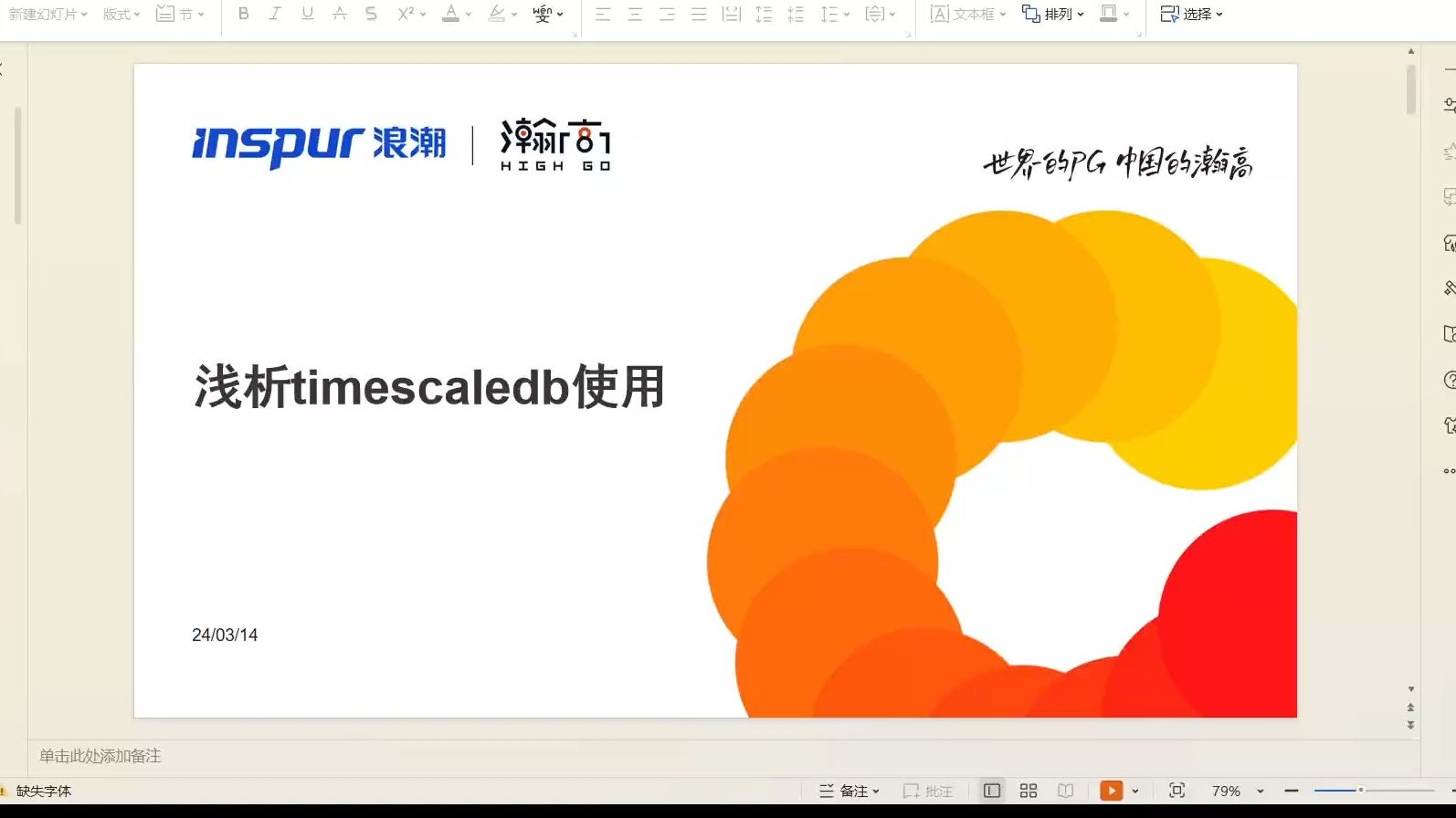Start the slideshow with play button
Viewport: 1456px width, 818px height.
[1111, 791]
